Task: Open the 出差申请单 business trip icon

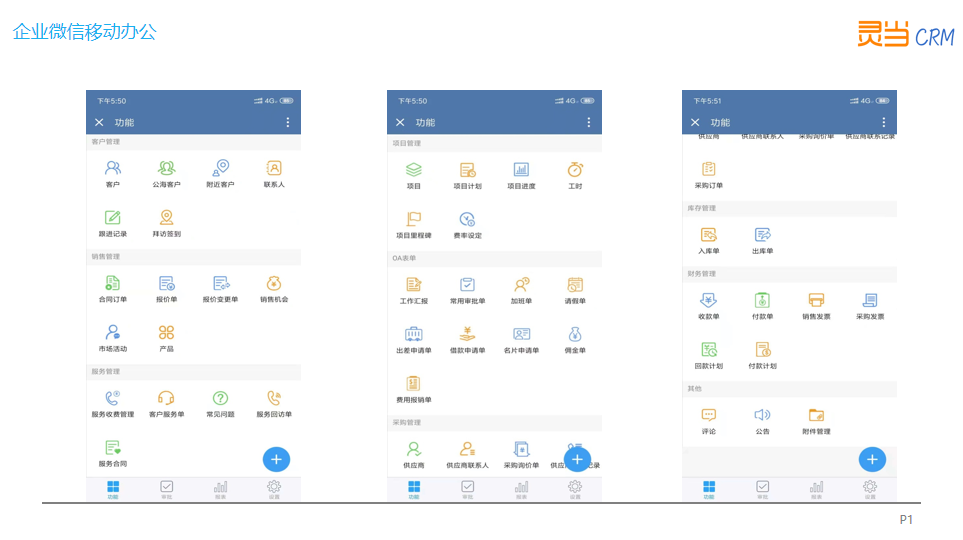Action: coord(414,334)
